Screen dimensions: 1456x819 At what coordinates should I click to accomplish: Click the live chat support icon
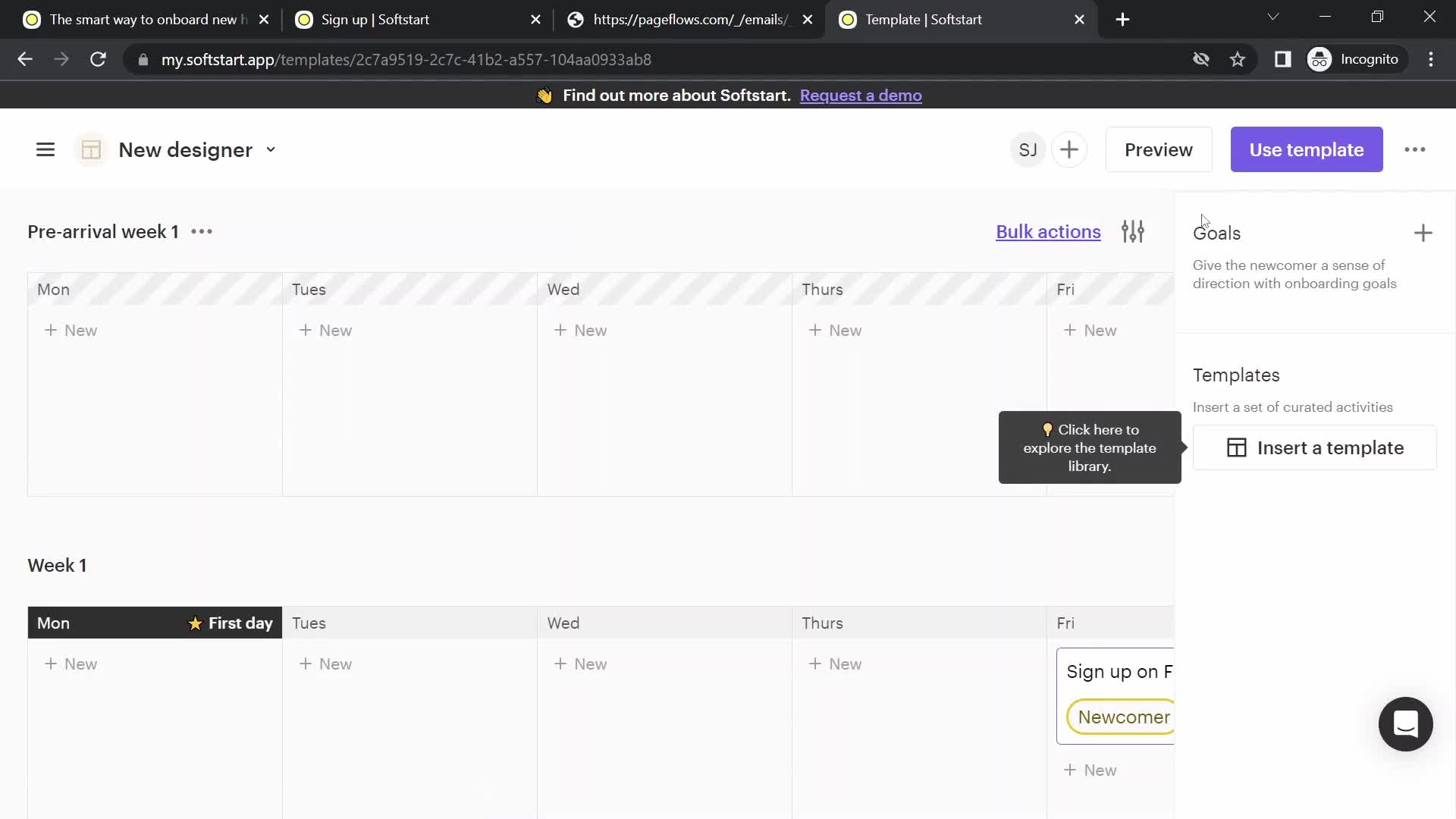coord(1405,723)
